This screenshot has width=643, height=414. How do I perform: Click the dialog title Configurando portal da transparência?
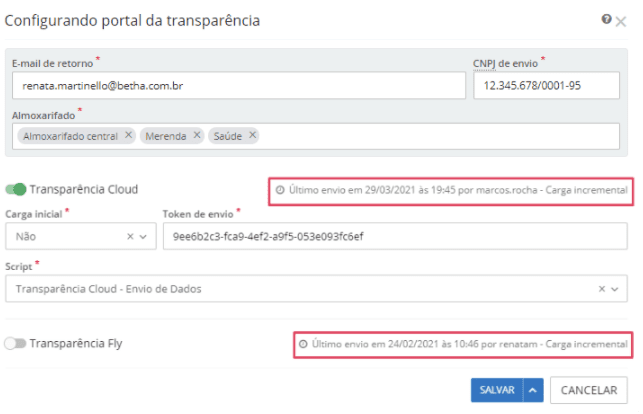click(x=132, y=20)
